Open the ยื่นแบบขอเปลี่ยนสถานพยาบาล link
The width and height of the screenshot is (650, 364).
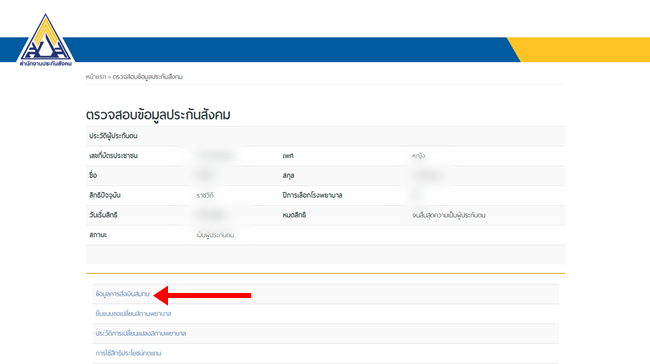(133, 313)
